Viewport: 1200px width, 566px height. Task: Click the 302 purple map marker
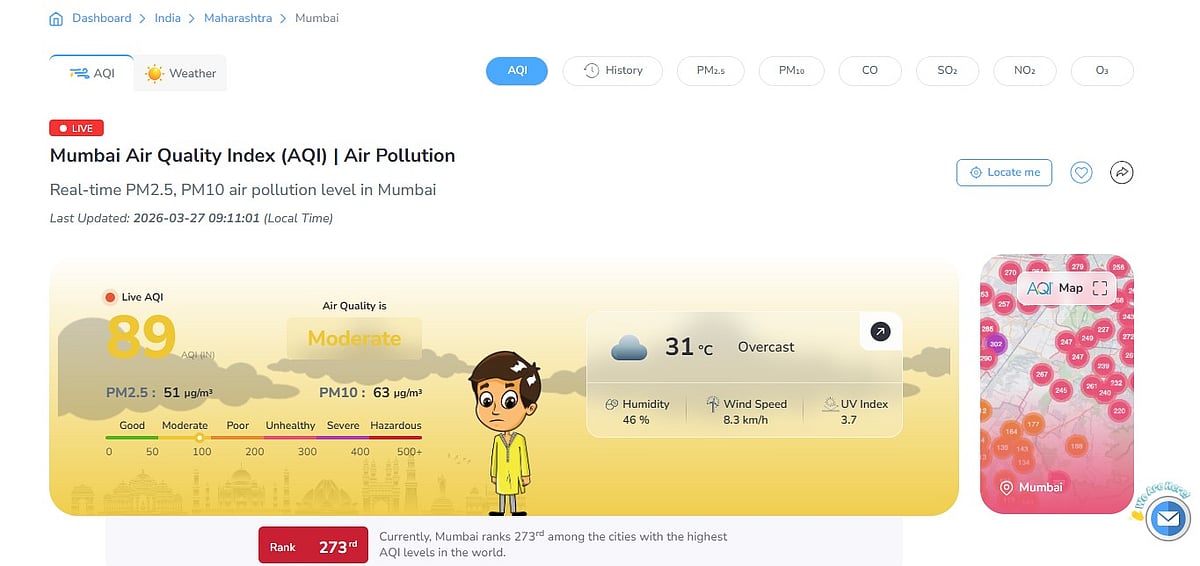[995, 344]
